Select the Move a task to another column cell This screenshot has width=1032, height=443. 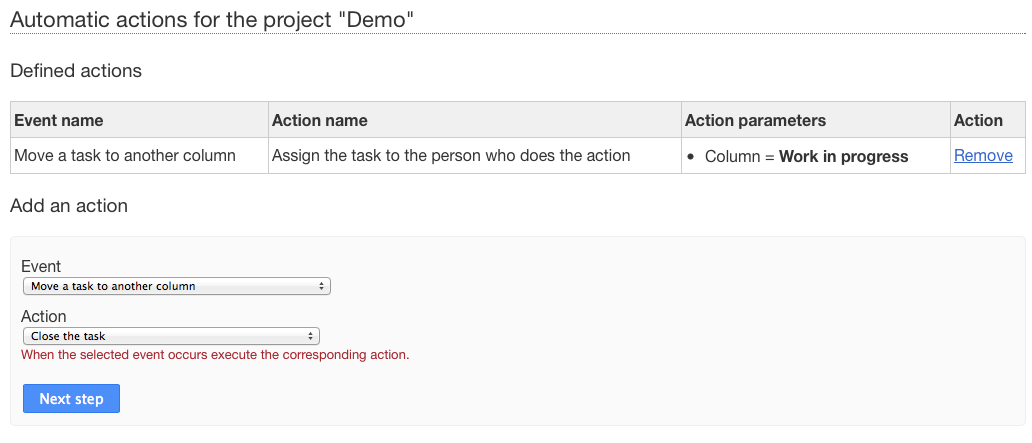(125, 156)
